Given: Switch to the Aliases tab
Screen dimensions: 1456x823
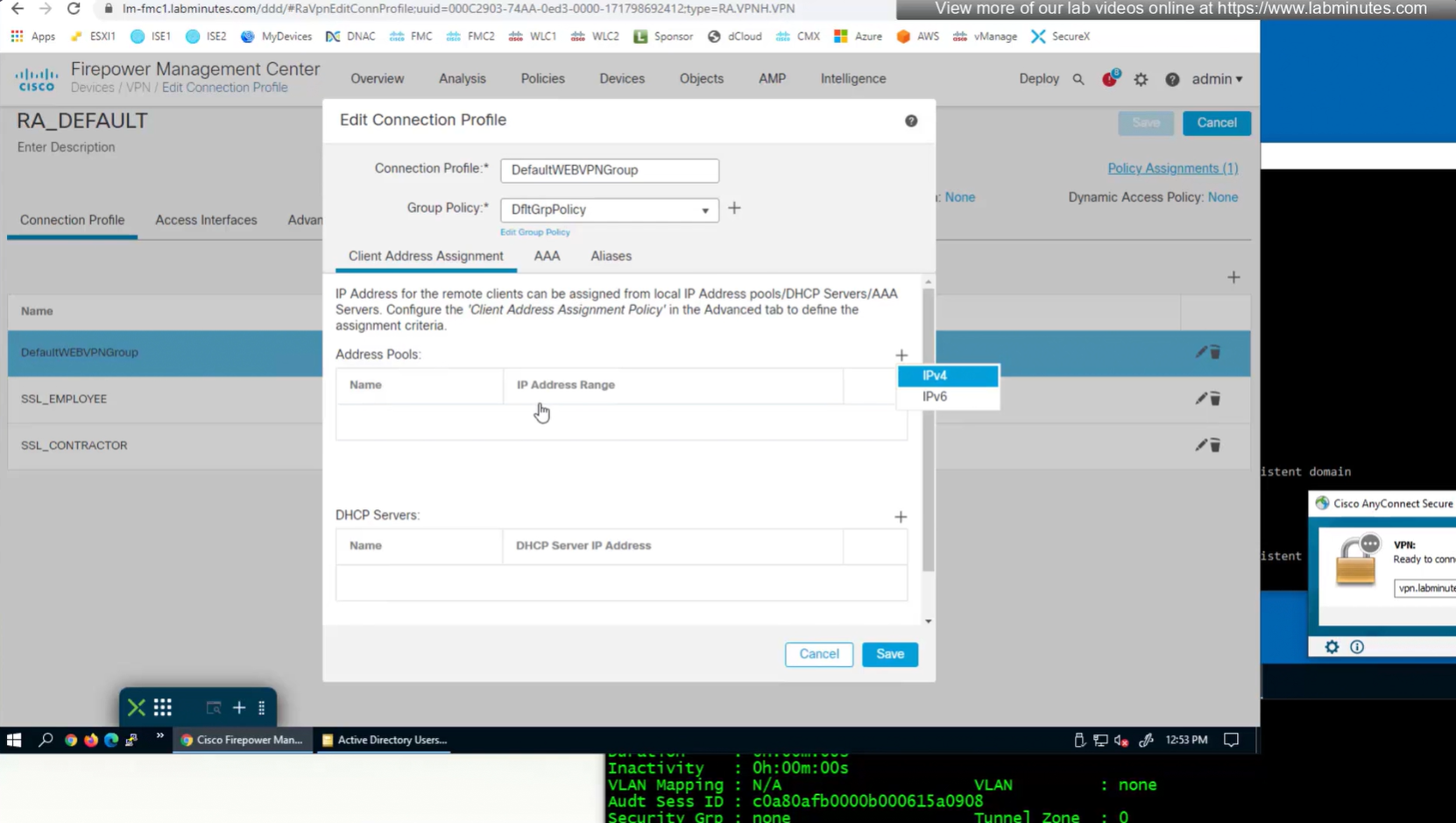Looking at the screenshot, I should point(611,256).
